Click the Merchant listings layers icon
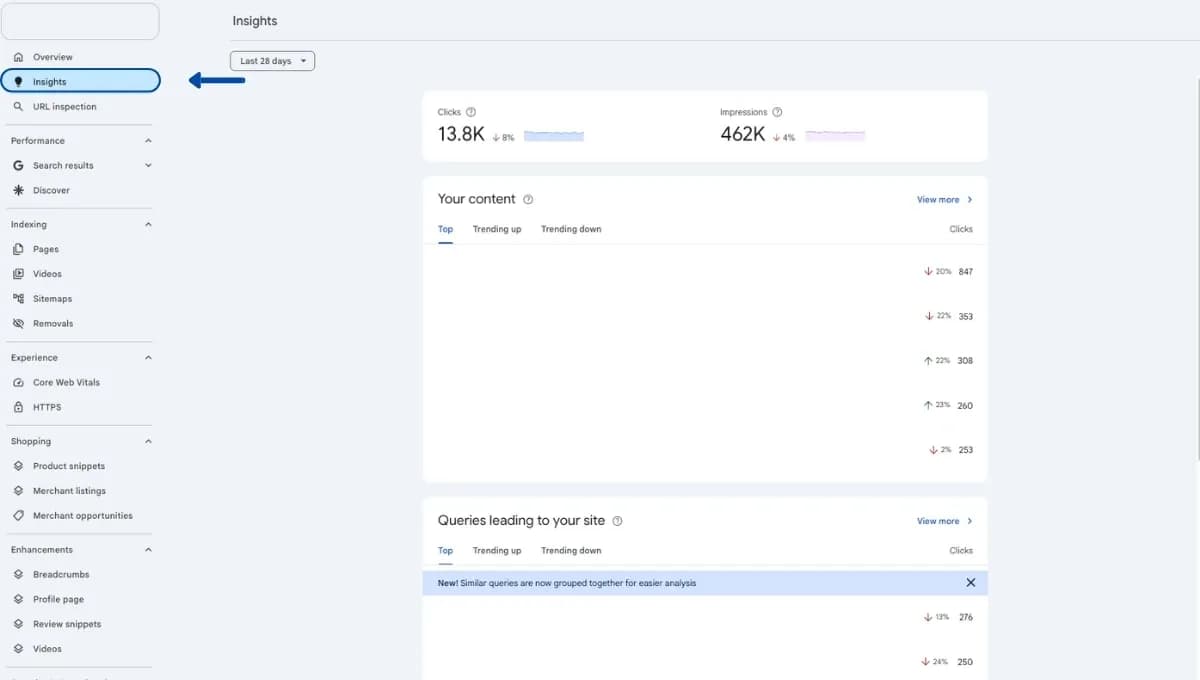The width and height of the screenshot is (1200, 680). (x=18, y=491)
